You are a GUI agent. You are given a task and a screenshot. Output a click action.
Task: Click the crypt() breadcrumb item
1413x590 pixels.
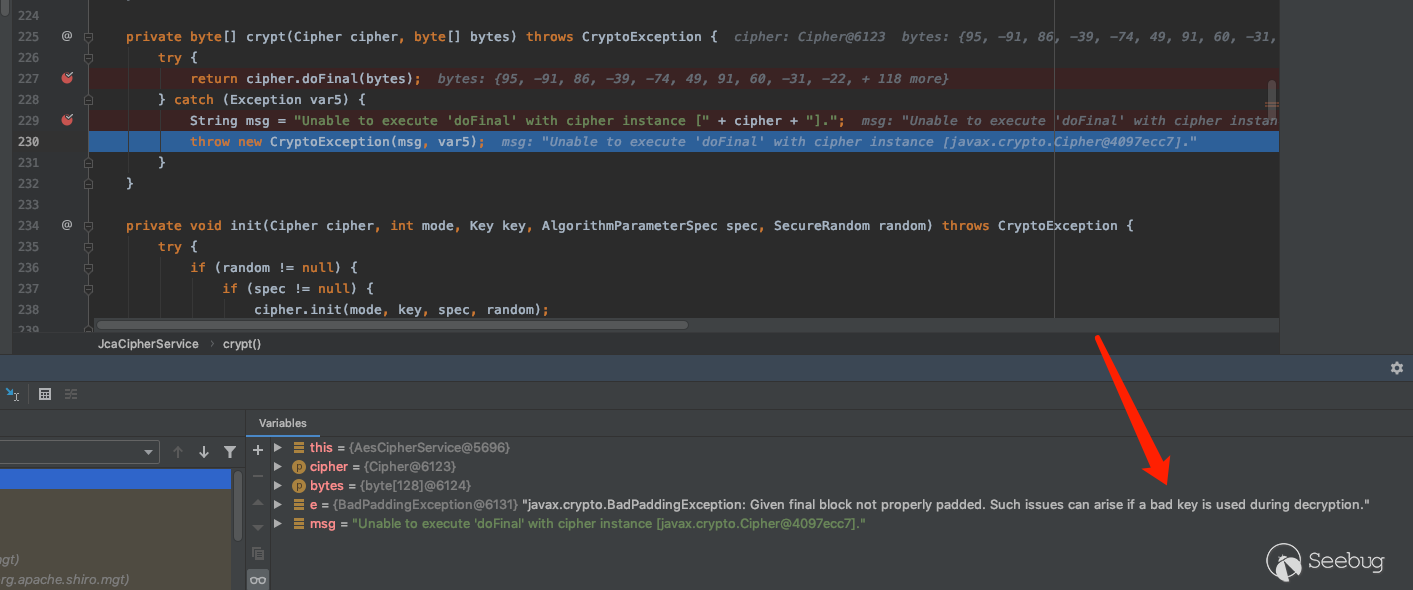(242, 344)
